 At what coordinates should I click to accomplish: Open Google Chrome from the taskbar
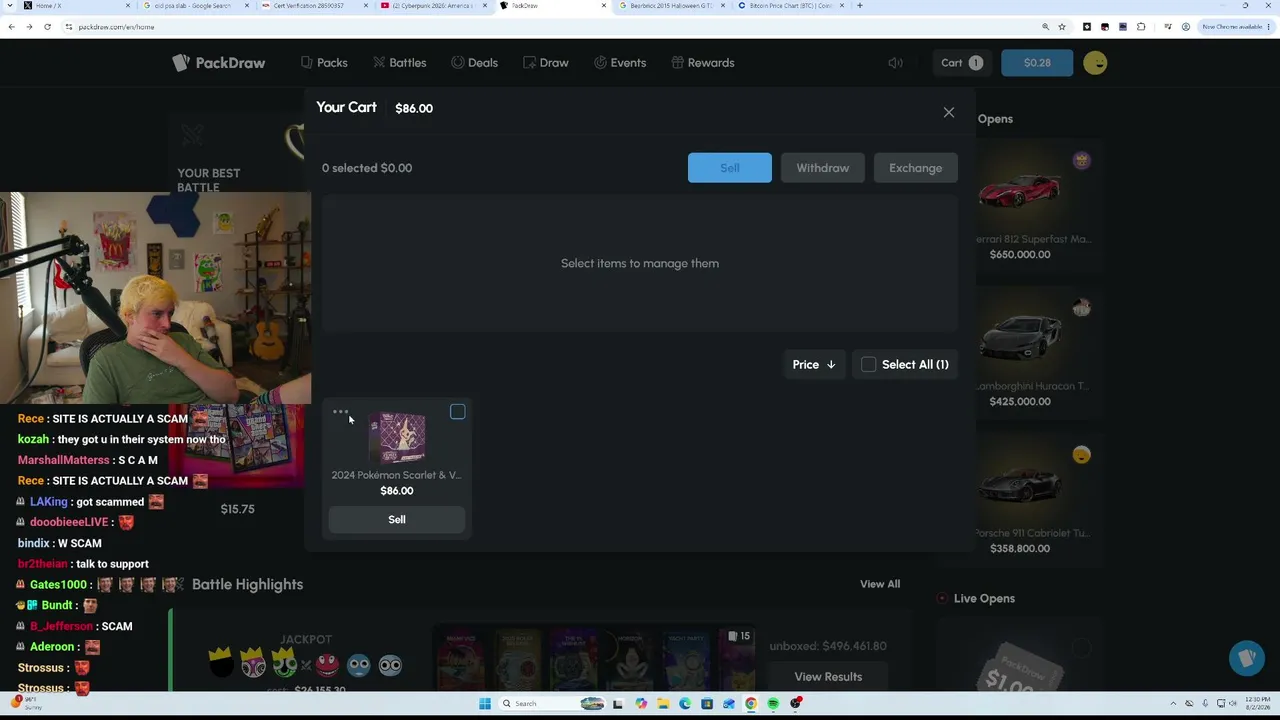[751, 704]
